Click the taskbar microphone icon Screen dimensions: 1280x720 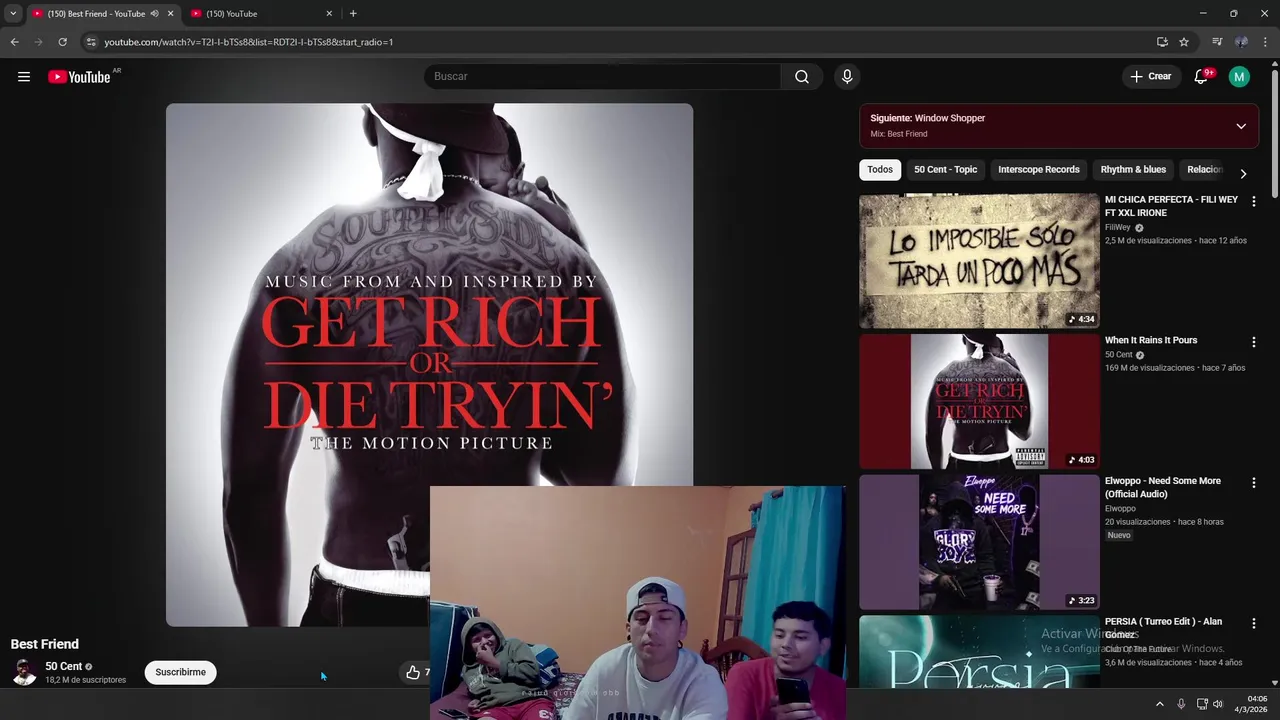pyautogui.click(x=1181, y=704)
